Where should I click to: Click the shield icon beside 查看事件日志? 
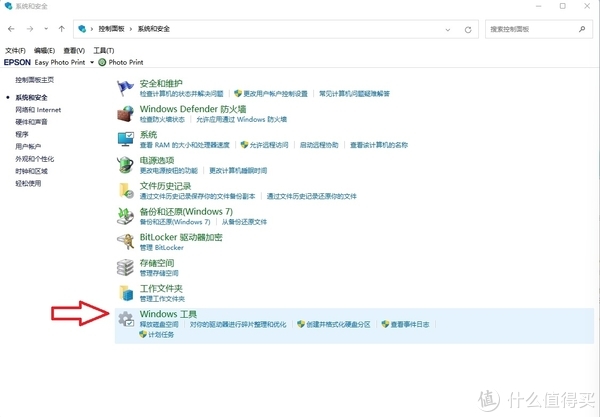pos(385,324)
